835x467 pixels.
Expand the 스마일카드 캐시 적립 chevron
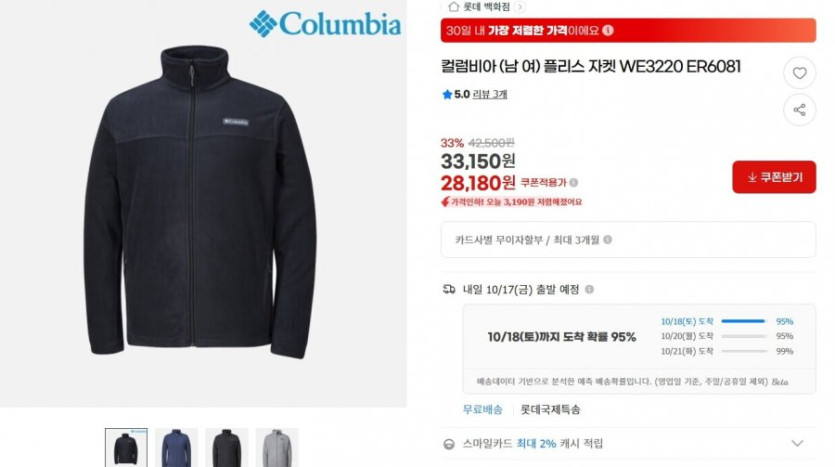[x=797, y=443]
